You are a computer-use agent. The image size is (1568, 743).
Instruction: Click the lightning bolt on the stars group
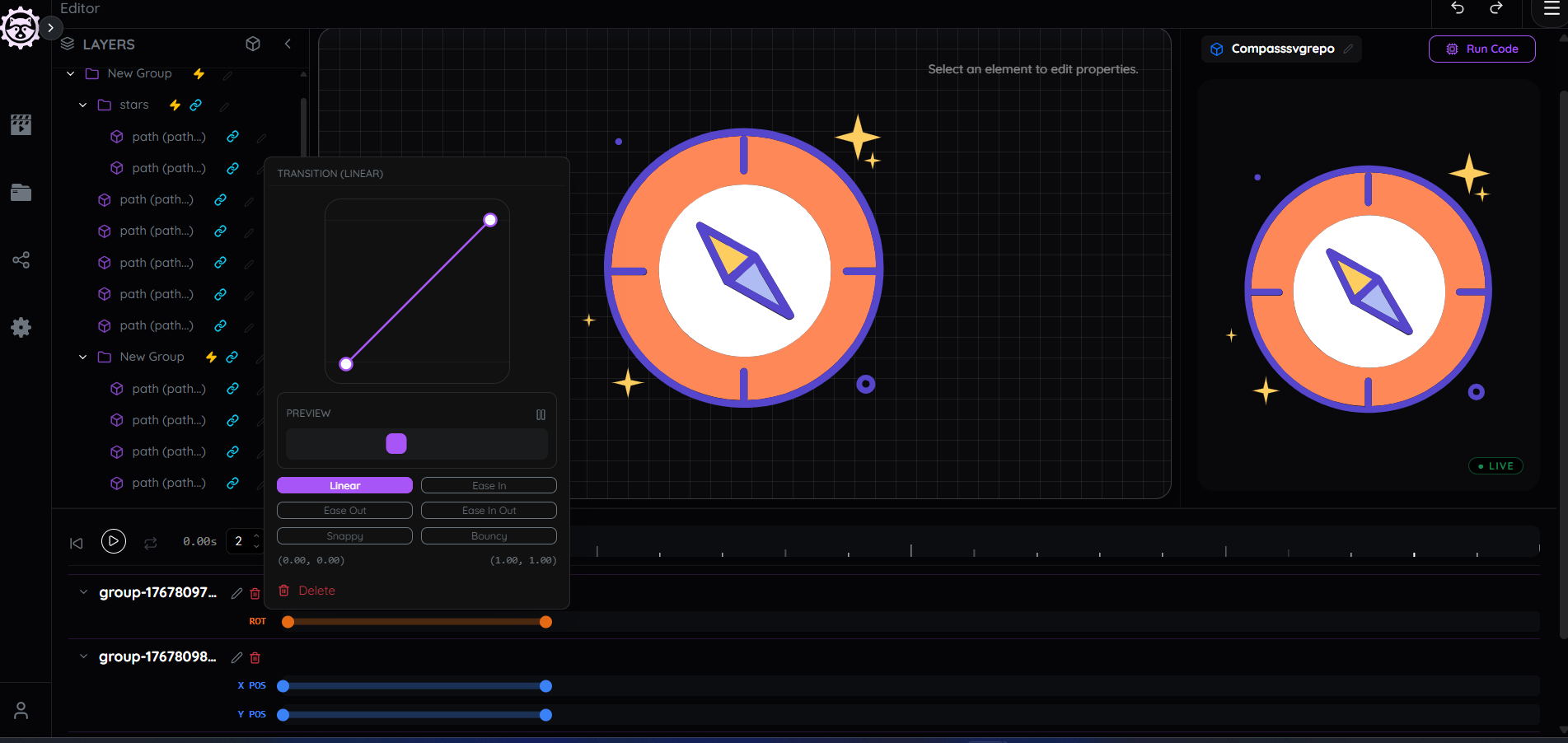(174, 105)
